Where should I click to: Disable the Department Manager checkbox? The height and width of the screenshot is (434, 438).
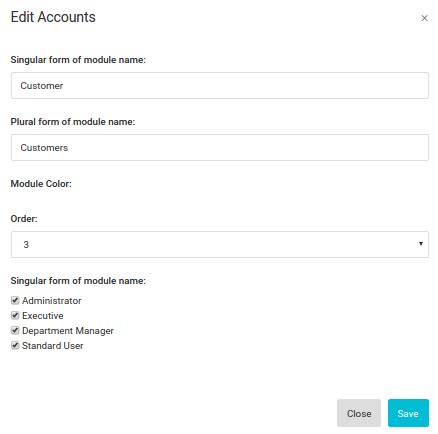[x=15, y=330]
